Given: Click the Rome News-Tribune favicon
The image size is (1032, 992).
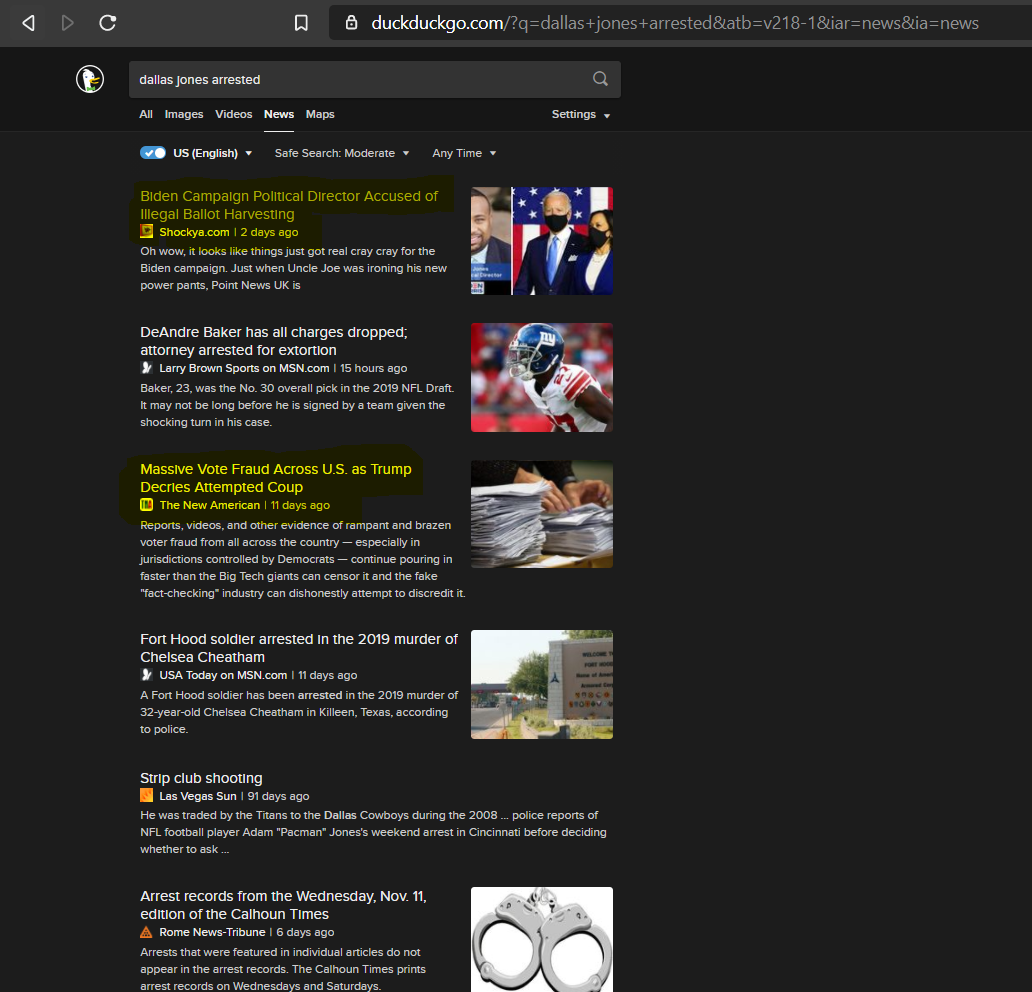Looking at the screenshot, I should coord(147,932).
